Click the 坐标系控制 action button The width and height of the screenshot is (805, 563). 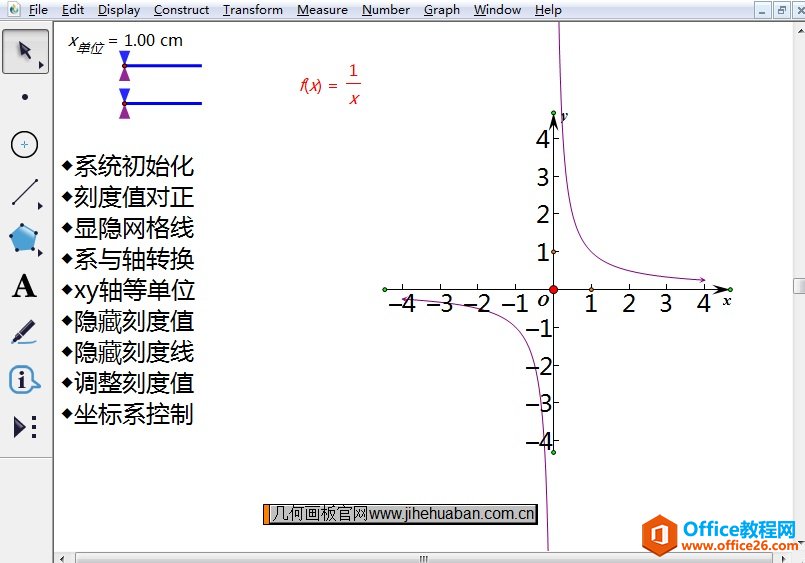point(128,414)
